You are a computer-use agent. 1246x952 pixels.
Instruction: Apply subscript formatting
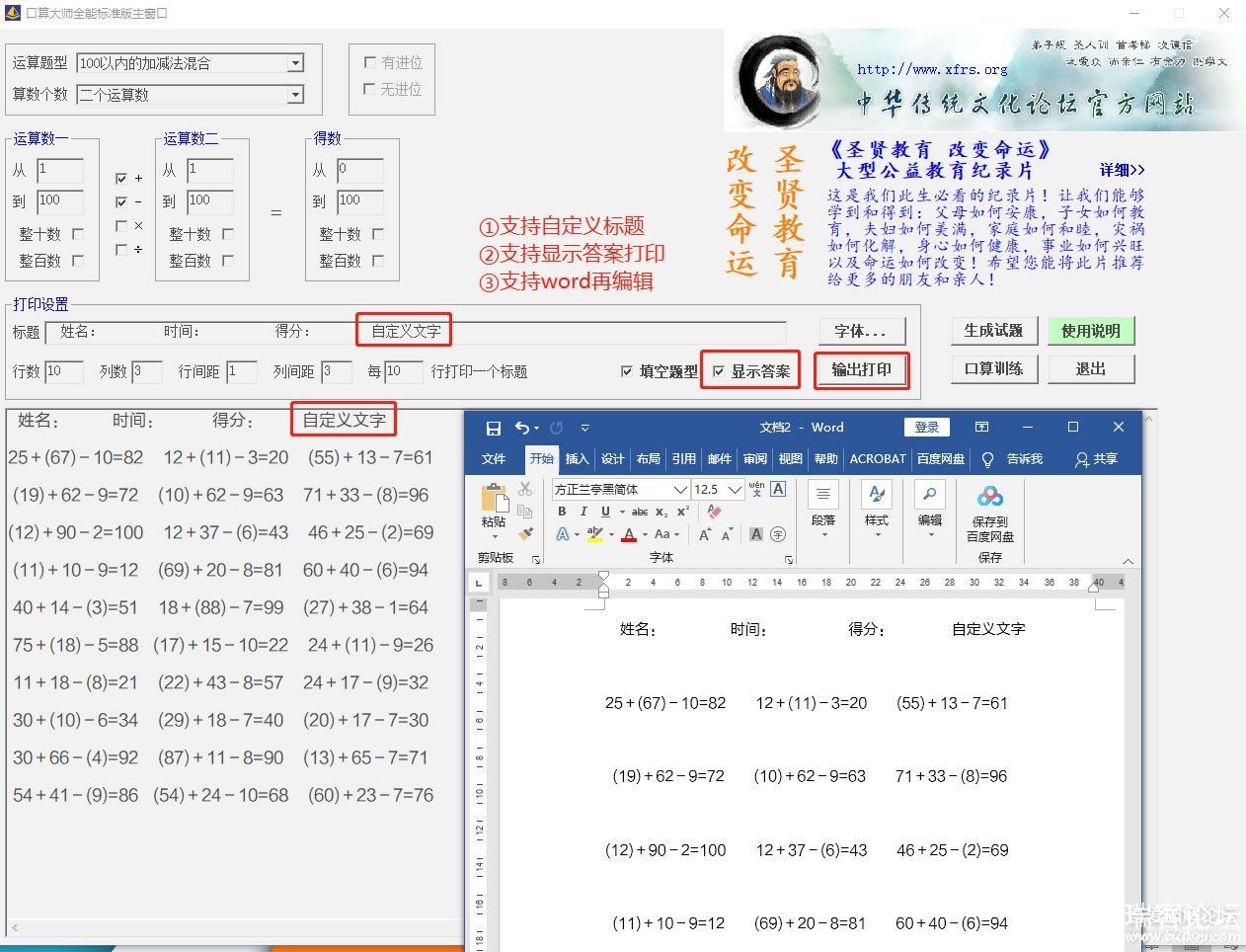tap(662, 512)
